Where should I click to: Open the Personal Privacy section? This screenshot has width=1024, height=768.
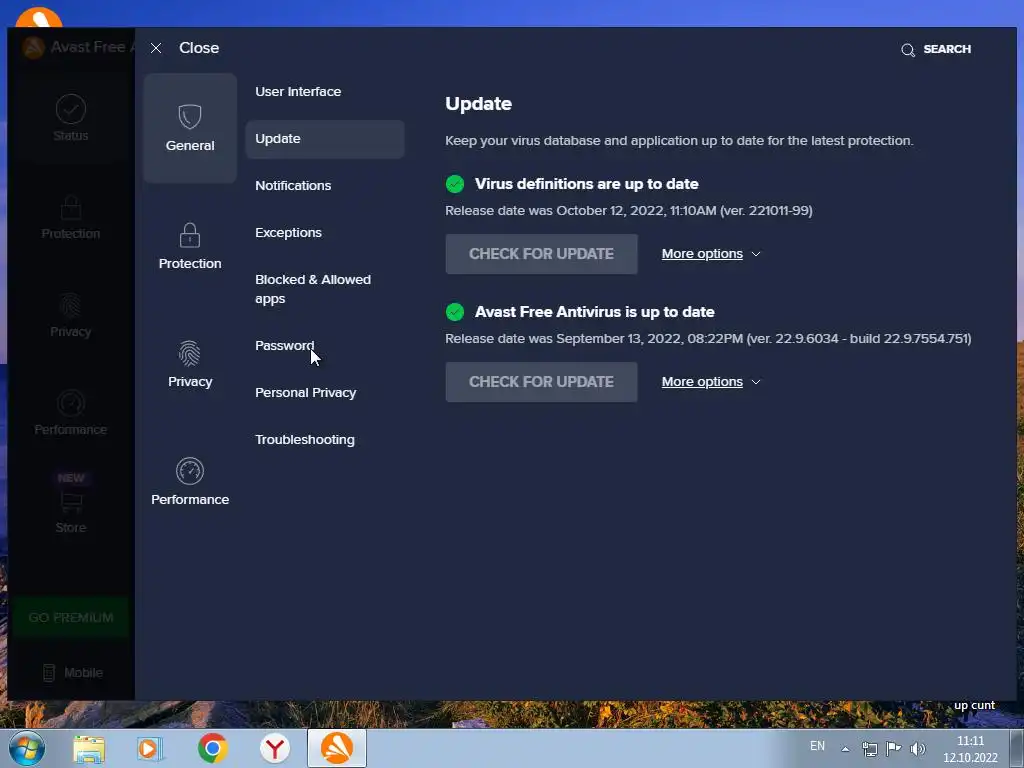tap(305, 392)
